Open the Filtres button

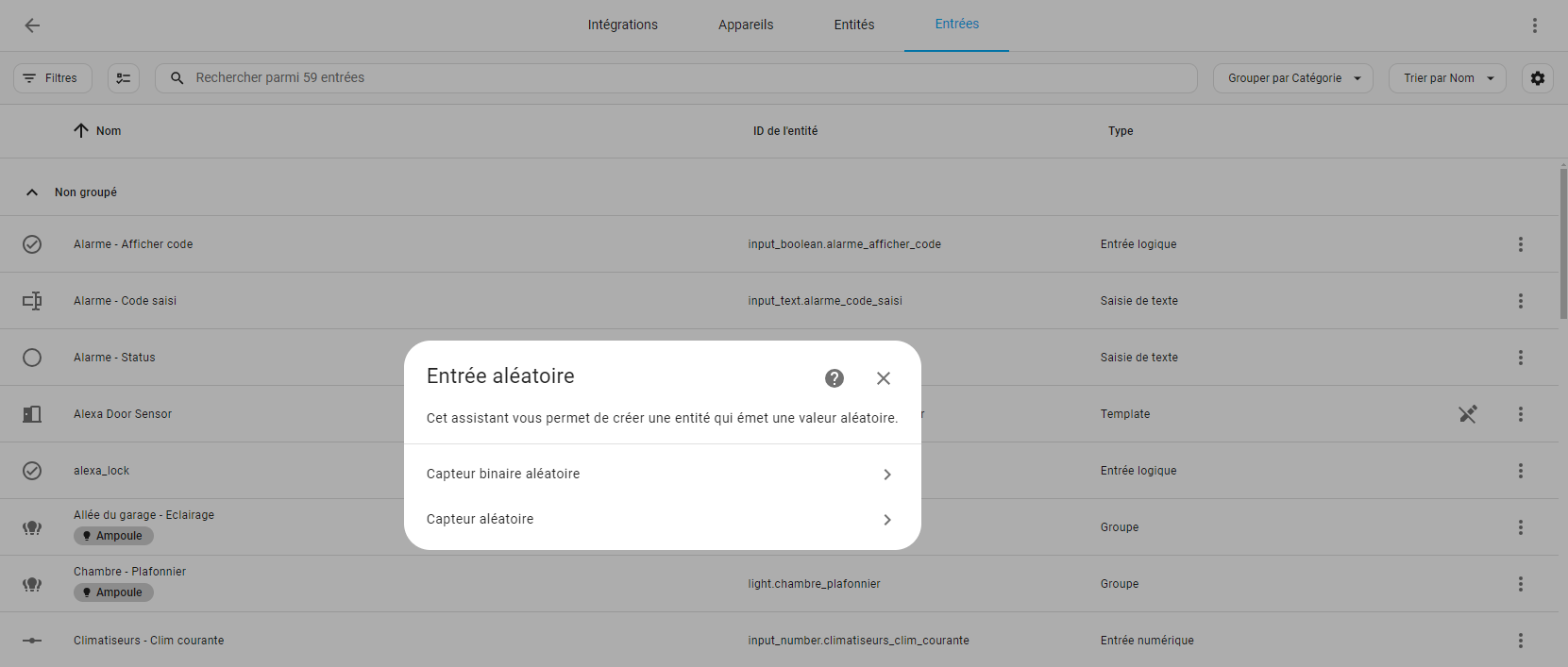tap(53, 78)
